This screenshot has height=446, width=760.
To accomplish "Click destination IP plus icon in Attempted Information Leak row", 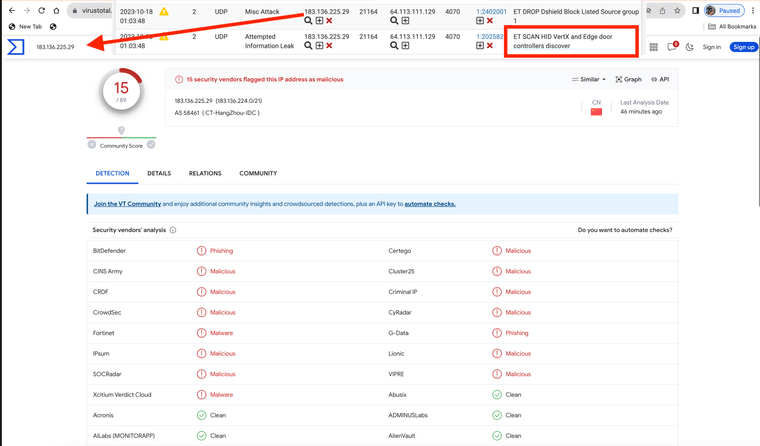I will 405,45.
